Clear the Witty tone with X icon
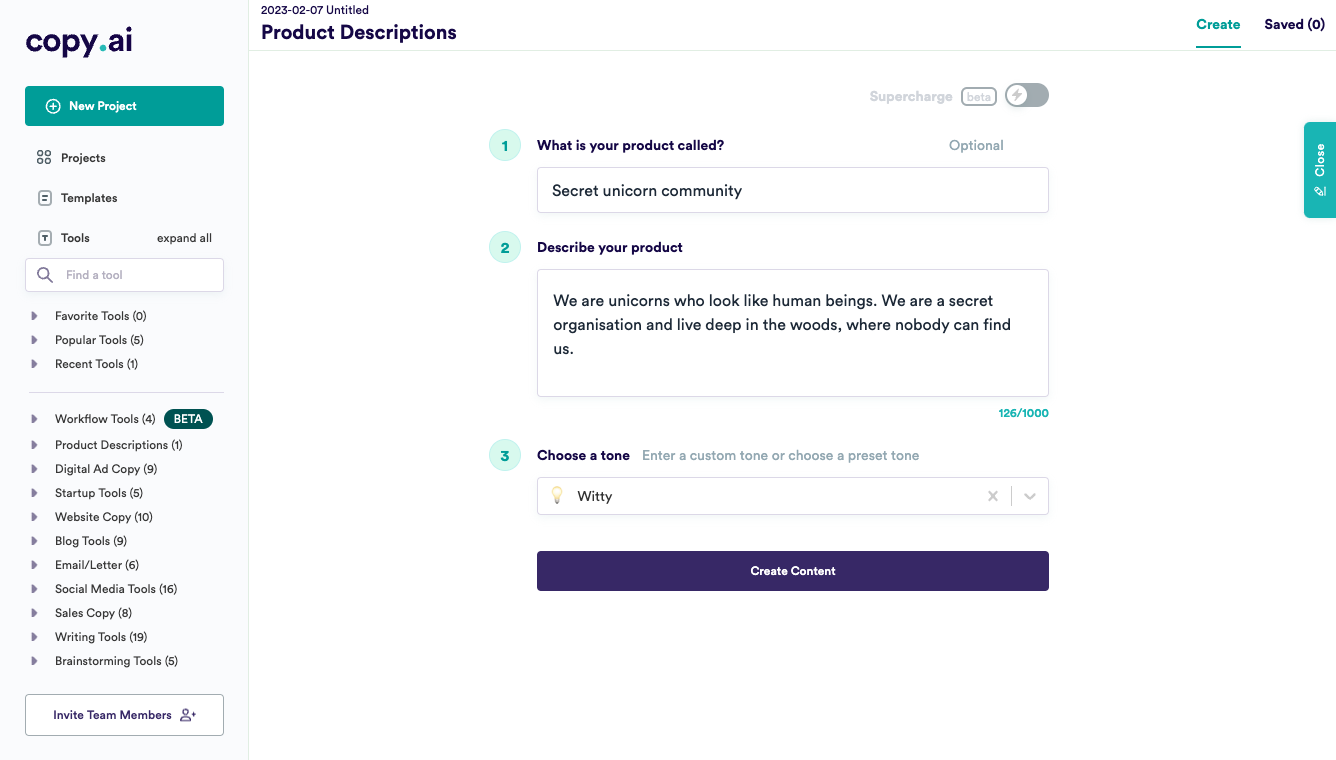 tap(993, 496)
